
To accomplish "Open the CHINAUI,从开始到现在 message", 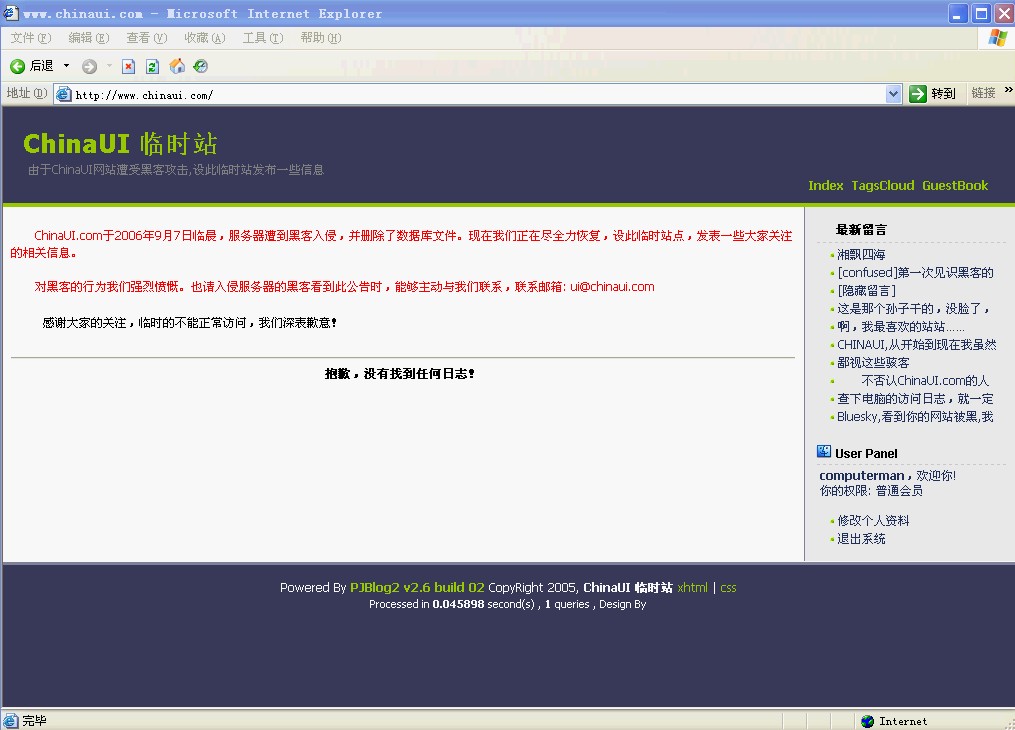I will click(917, 345).
